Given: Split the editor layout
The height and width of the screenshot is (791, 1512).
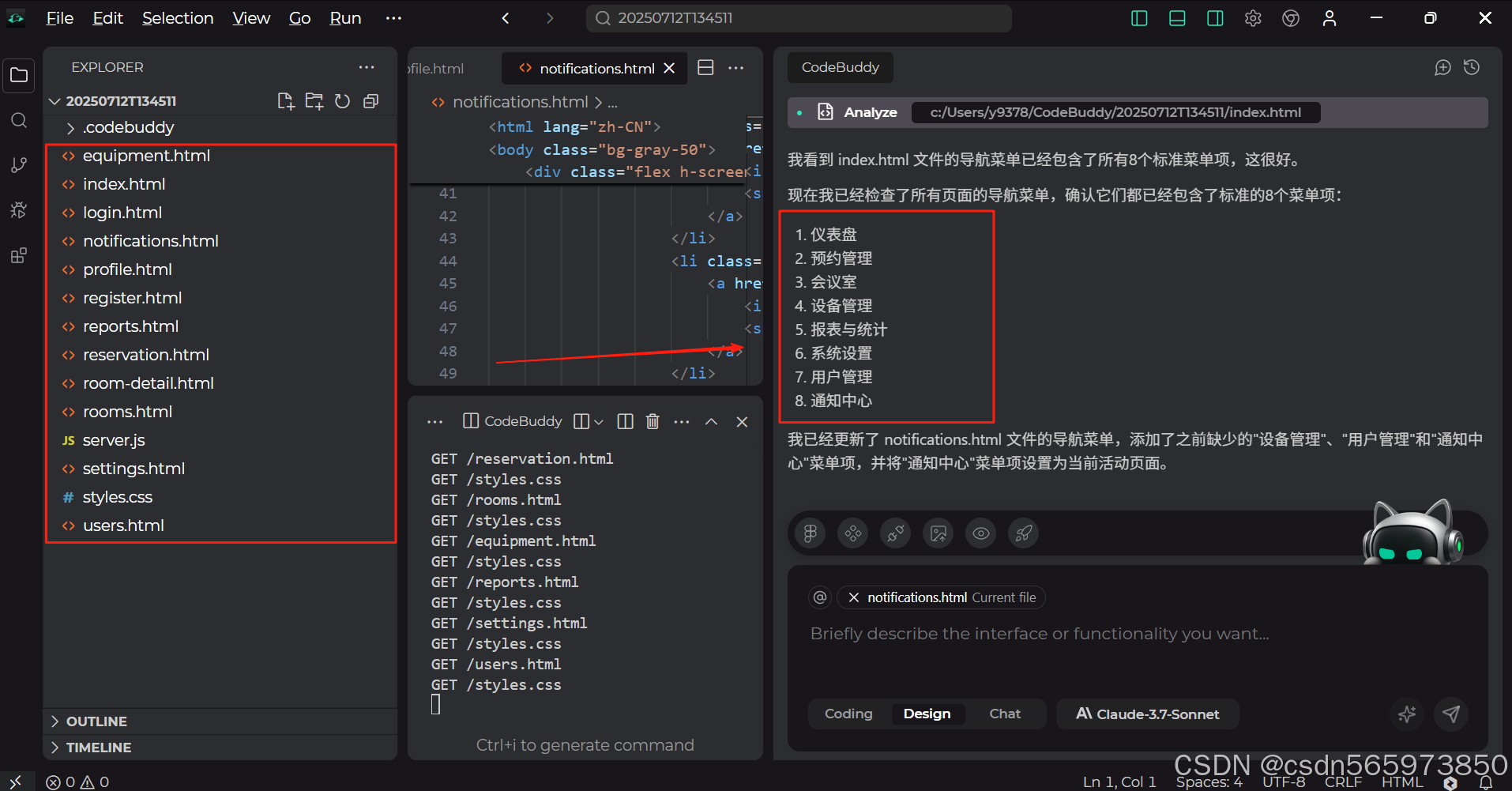Looking at the screenshot, I should click(x=705, y=68).
